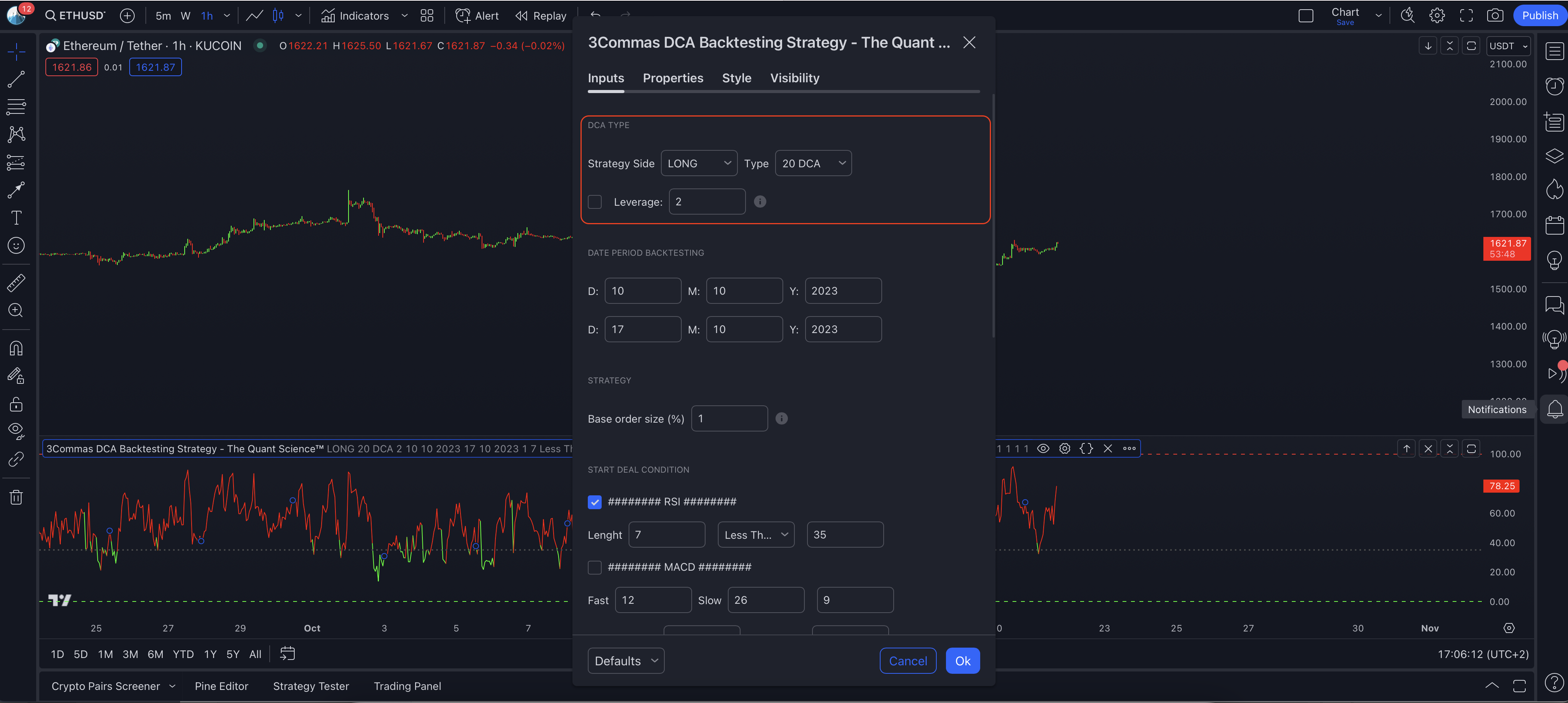Switch to the Properties tab

tap(672, 78)
